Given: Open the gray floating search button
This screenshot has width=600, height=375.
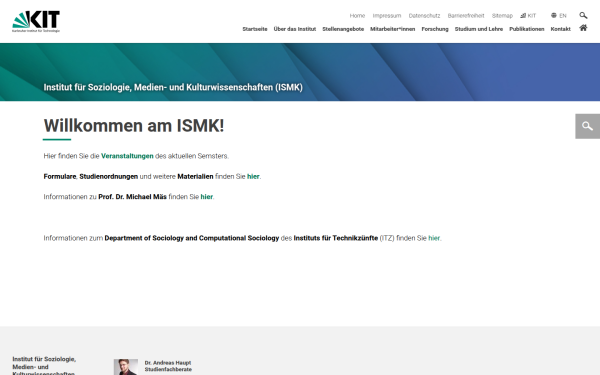Looking at the screenshot, I should [587, 126].
